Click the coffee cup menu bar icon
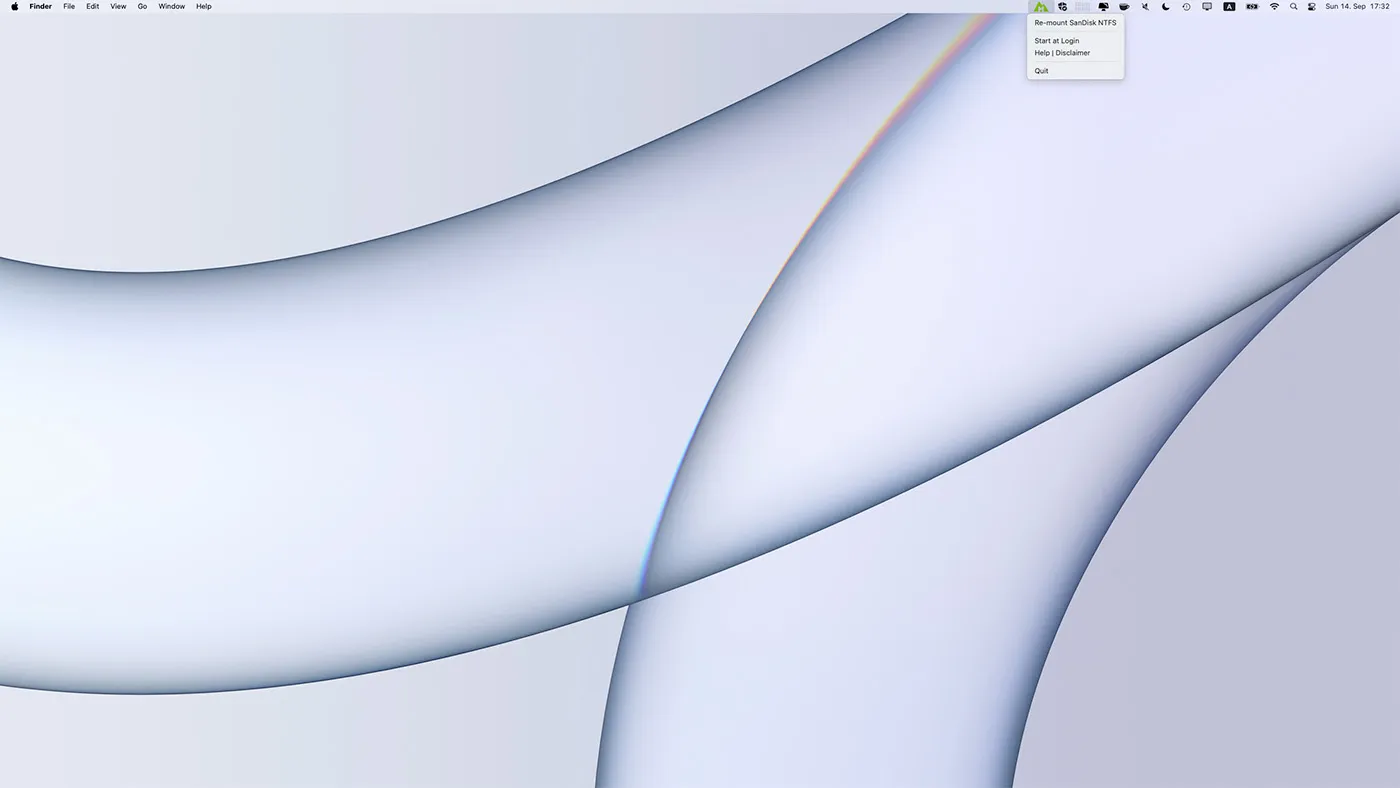 (1124, 7)
